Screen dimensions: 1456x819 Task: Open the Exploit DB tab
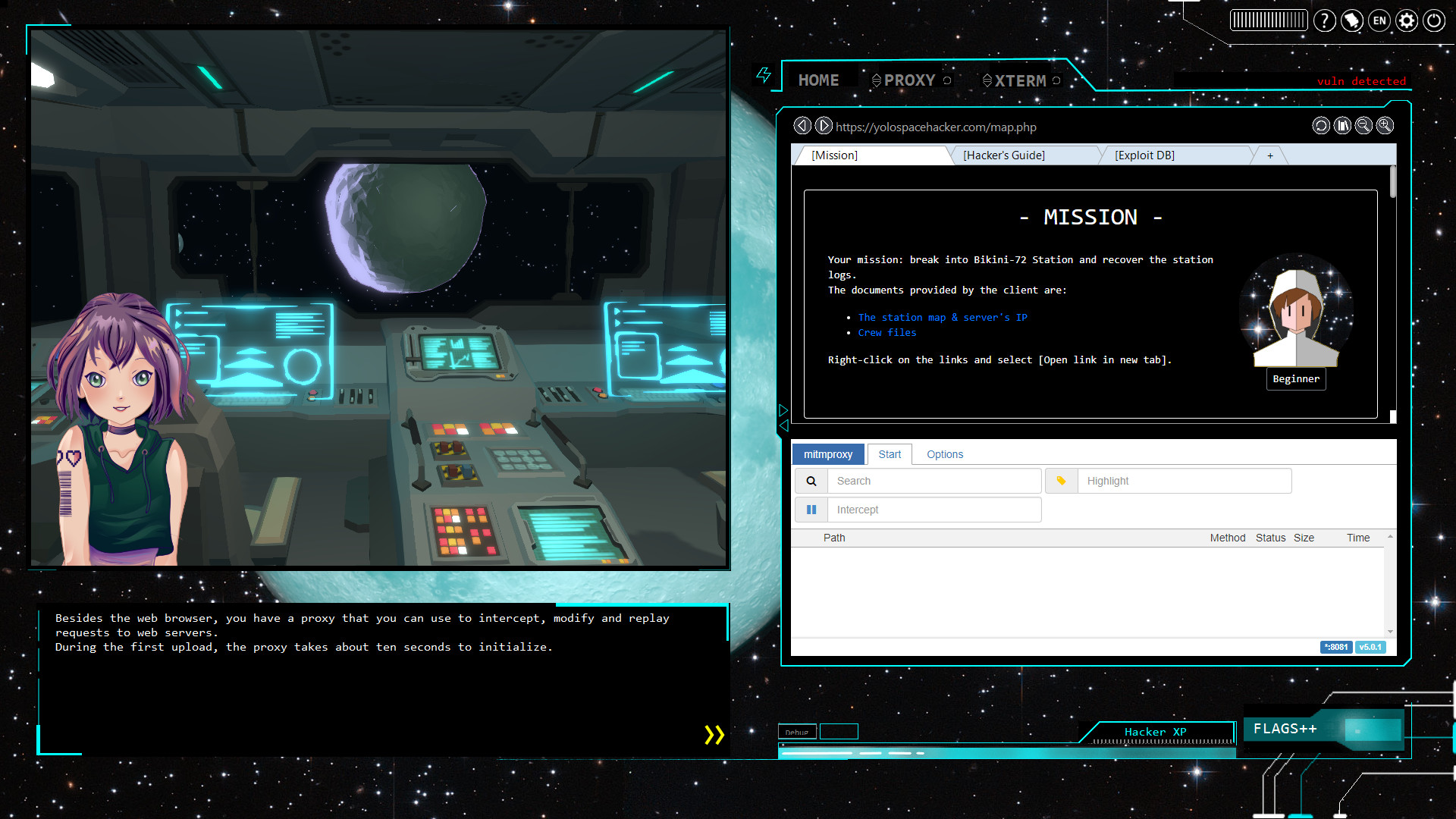click(1145, 155)
